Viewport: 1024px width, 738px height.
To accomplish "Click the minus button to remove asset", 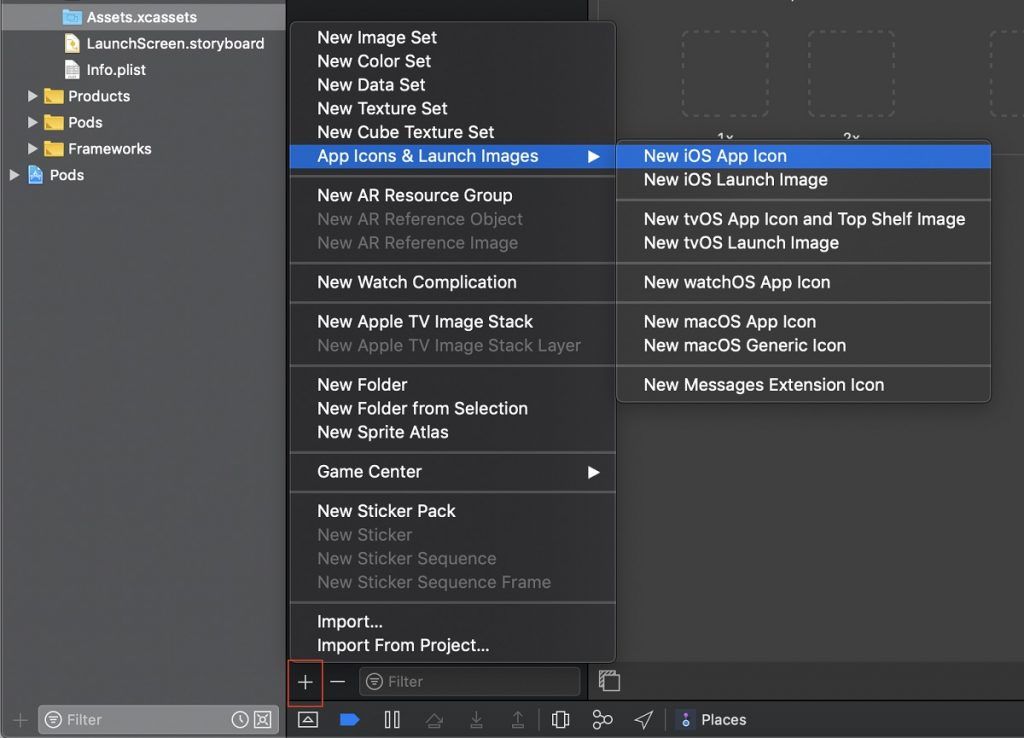I will pyautogui.click(x=338, y=682).
